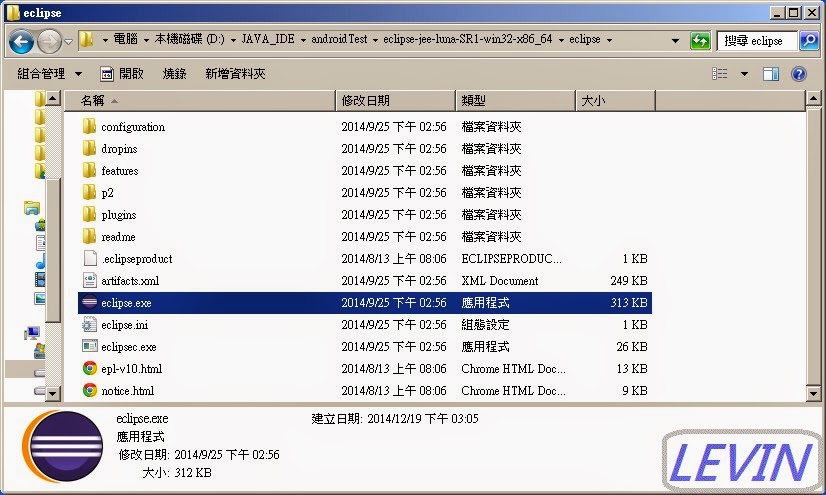
Task: Click the navigation pane scrollbar down arrow
Action: pos(53,393)
